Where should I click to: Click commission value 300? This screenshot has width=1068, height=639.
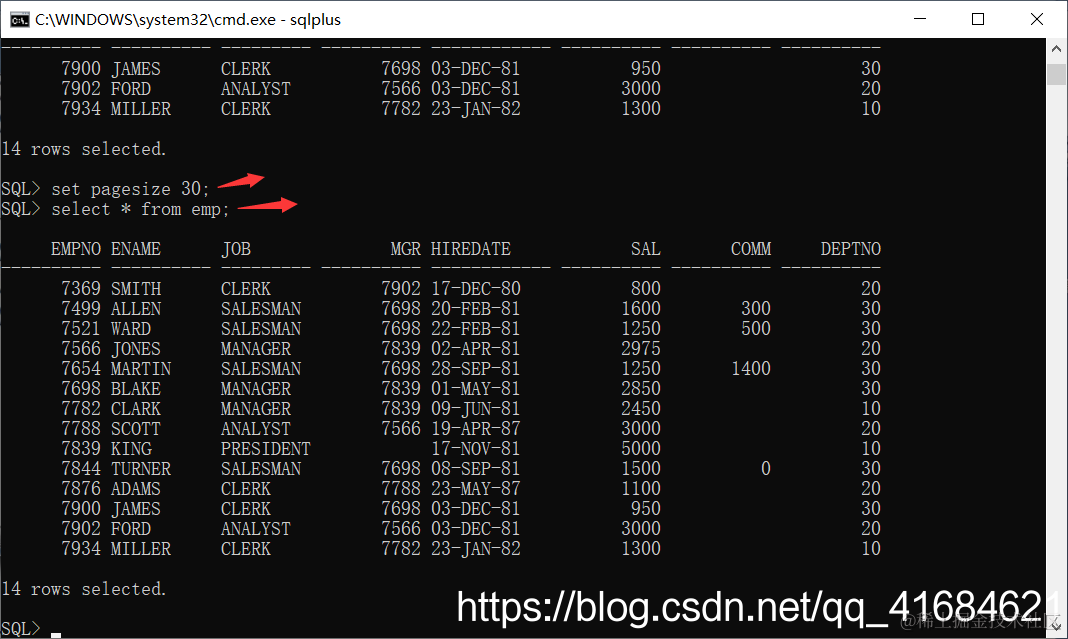click(x=756, y=309)
